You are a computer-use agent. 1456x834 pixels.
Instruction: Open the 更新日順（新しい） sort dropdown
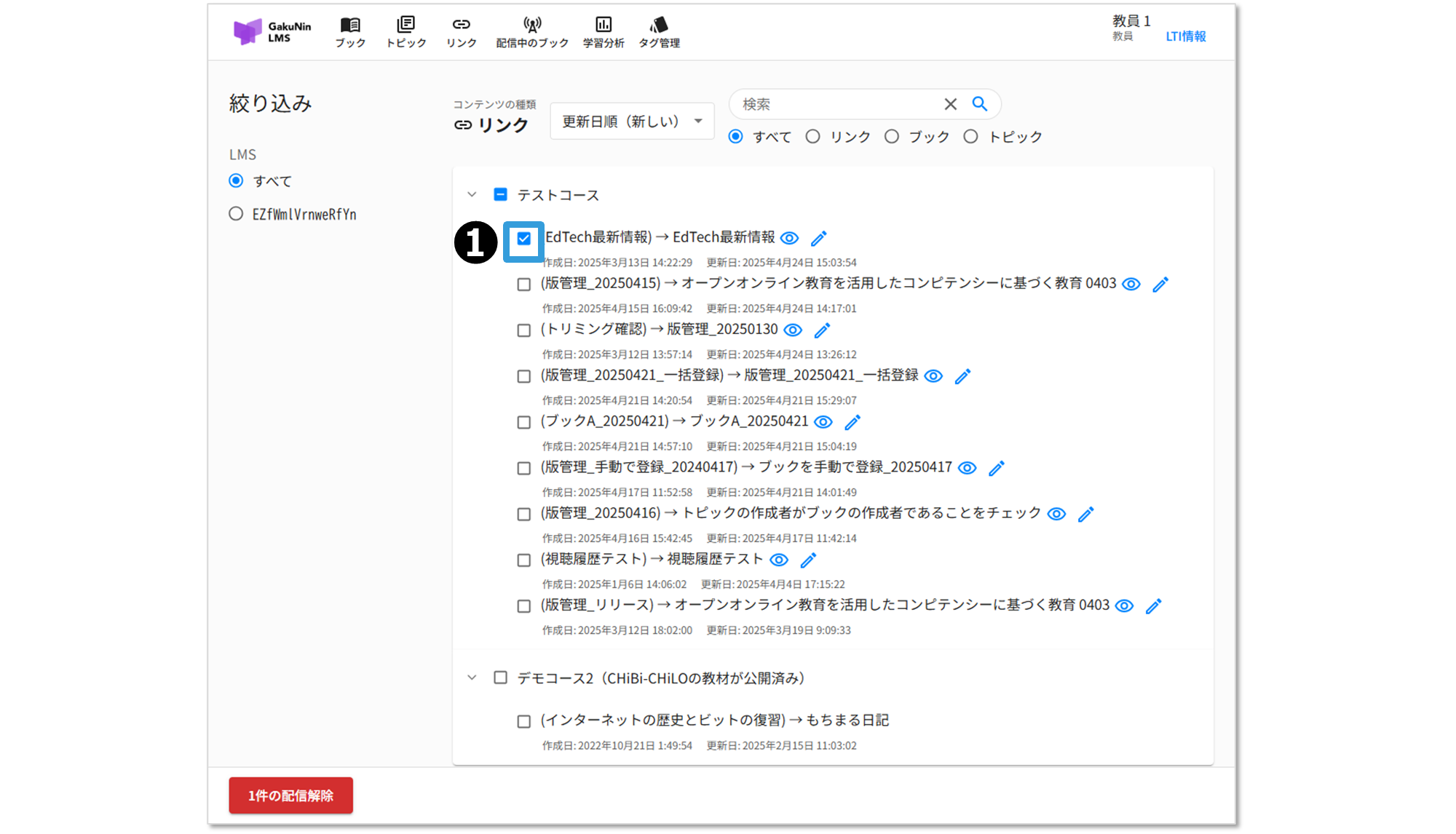click(x=631, y=122)
